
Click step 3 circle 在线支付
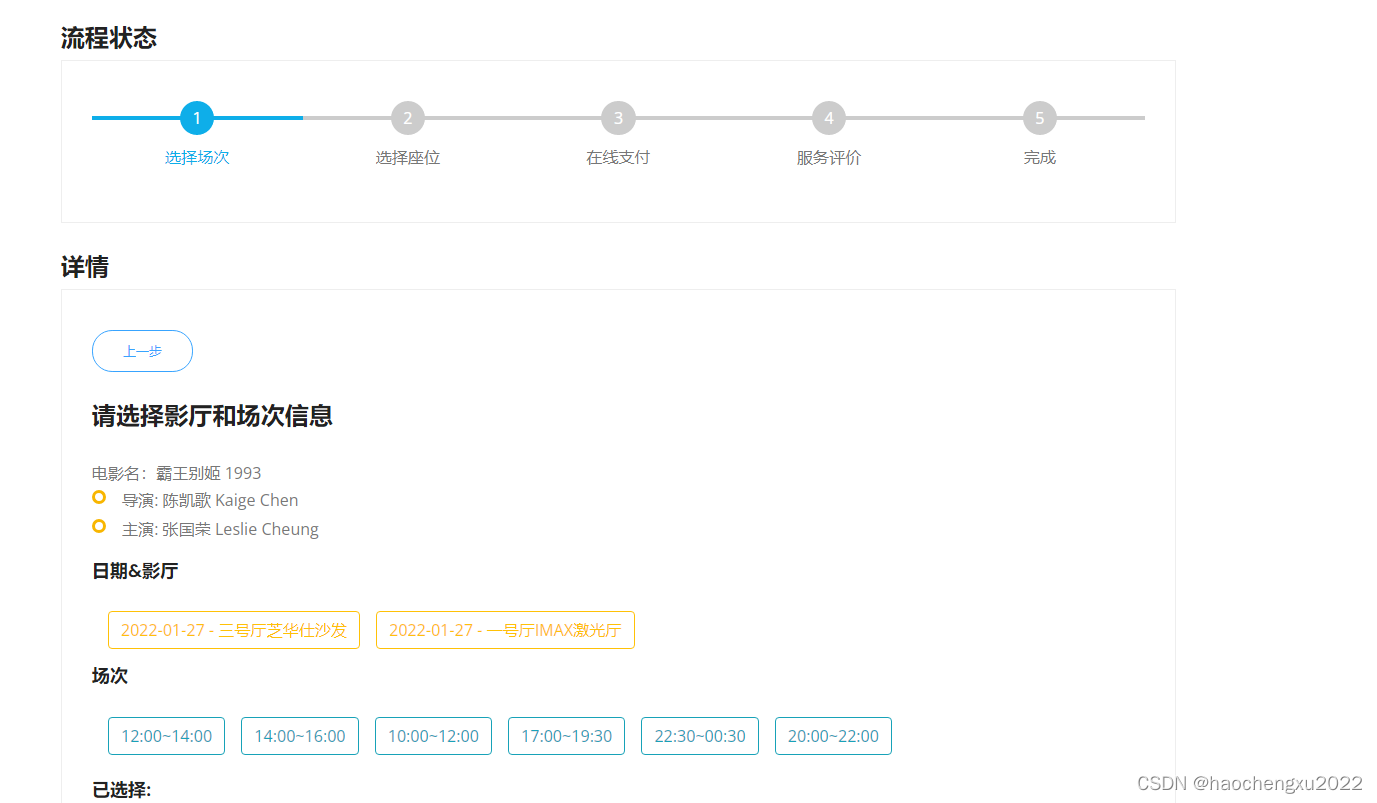[618, 118]
